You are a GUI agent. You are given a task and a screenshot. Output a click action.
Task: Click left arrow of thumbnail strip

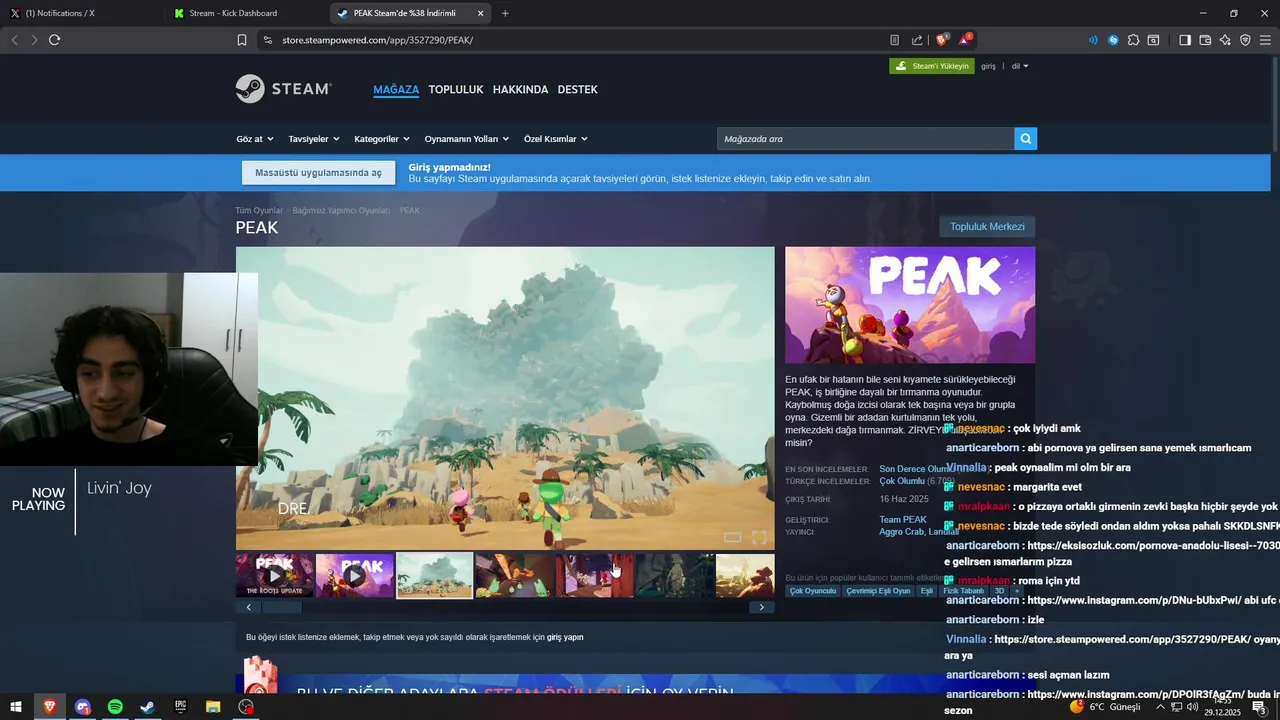pos(249,607)
